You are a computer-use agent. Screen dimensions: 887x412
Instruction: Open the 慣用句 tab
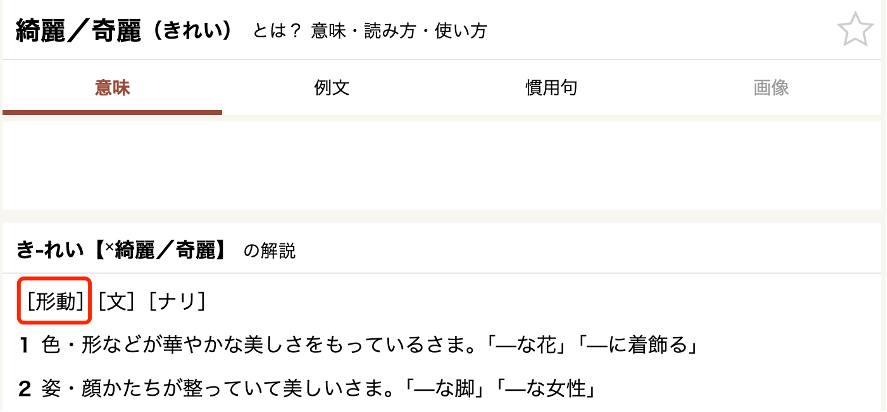click(551, 88)
